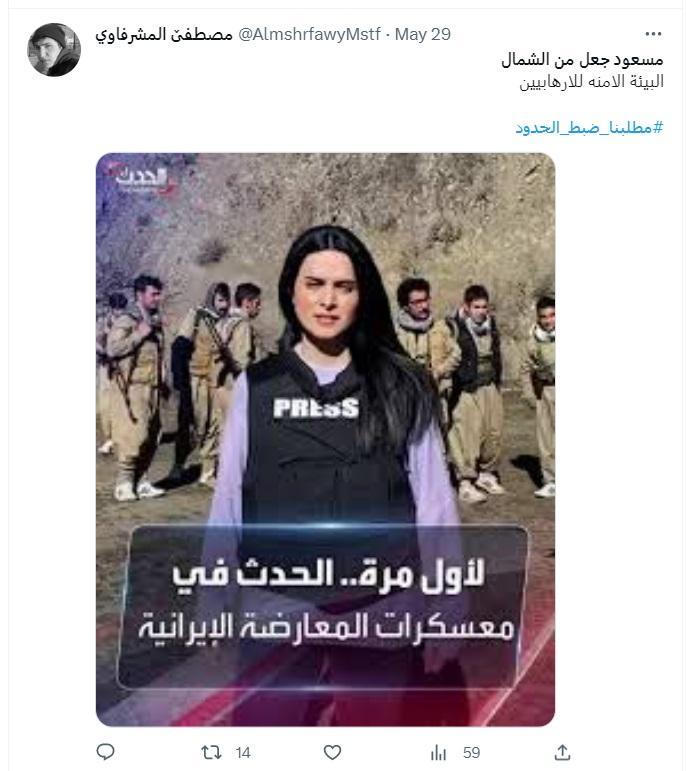Click the PRESS vest label in photo
Screen dimensions: 687x771
click(316, 408)
